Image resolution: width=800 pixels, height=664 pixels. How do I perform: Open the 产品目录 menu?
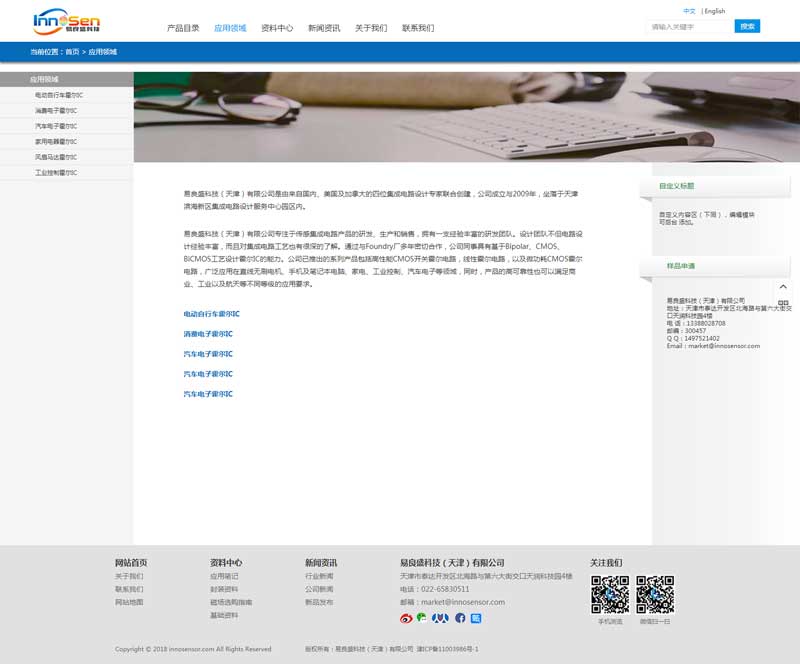(183, 28)
